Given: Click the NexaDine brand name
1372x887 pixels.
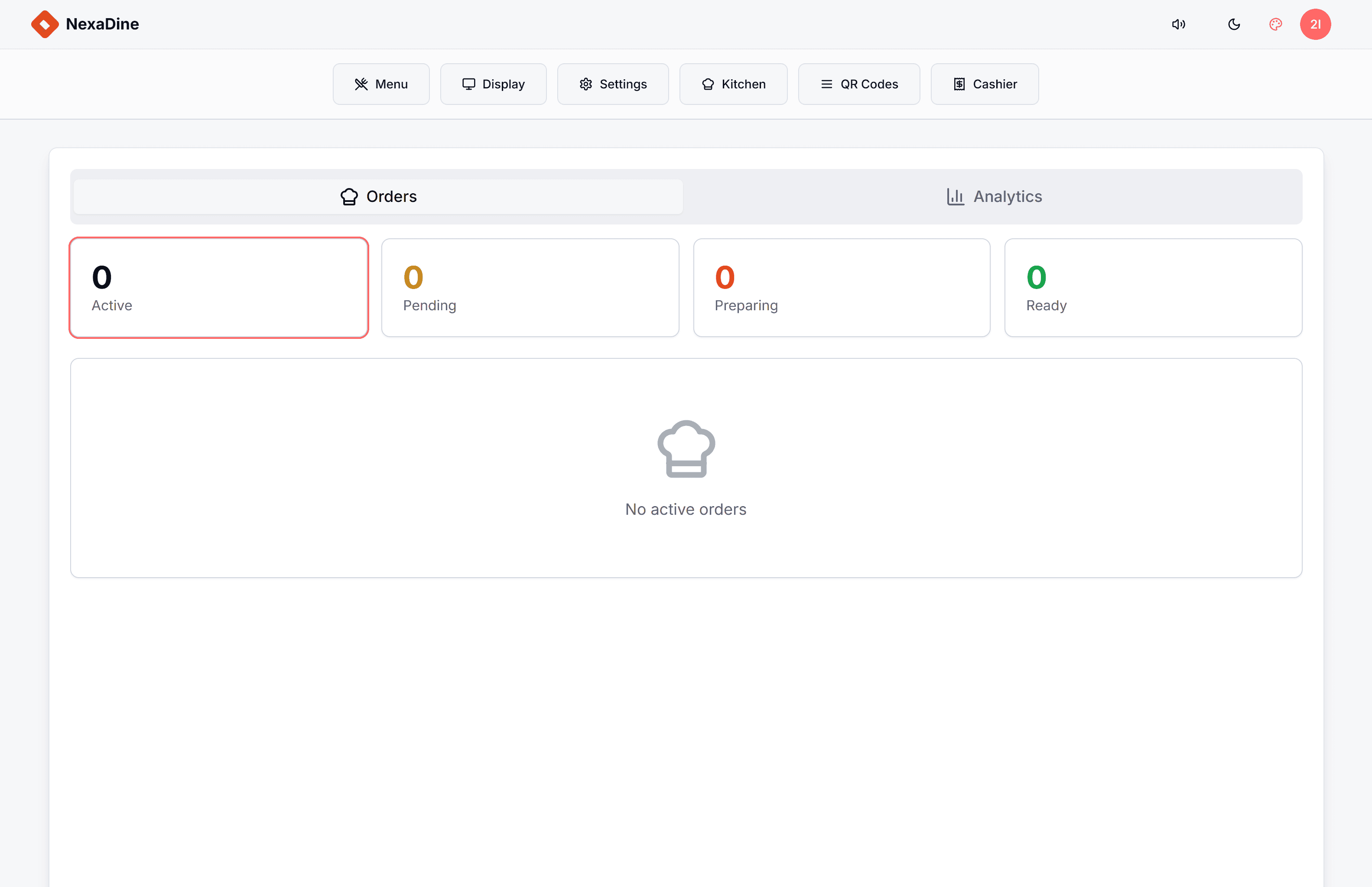Looking at the screenshot, I should pyautogui.click(x=103, y=24).
